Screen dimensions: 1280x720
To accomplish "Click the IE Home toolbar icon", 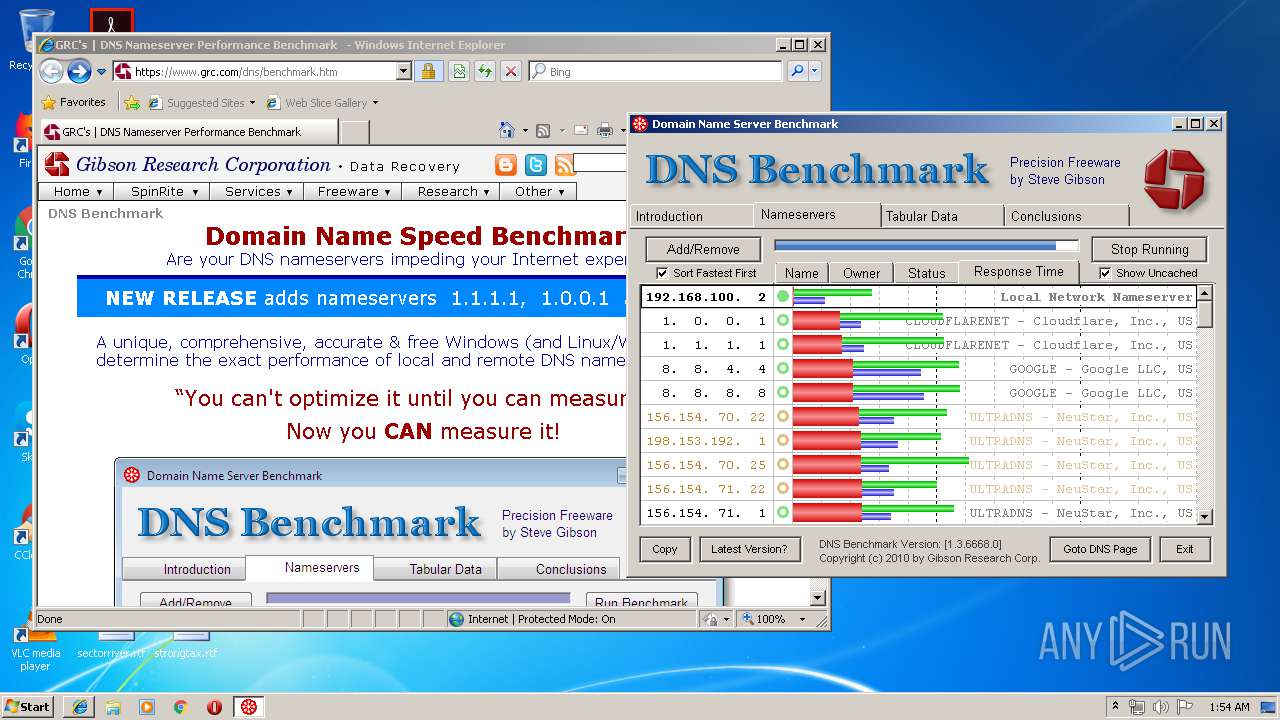I will 507,130.
